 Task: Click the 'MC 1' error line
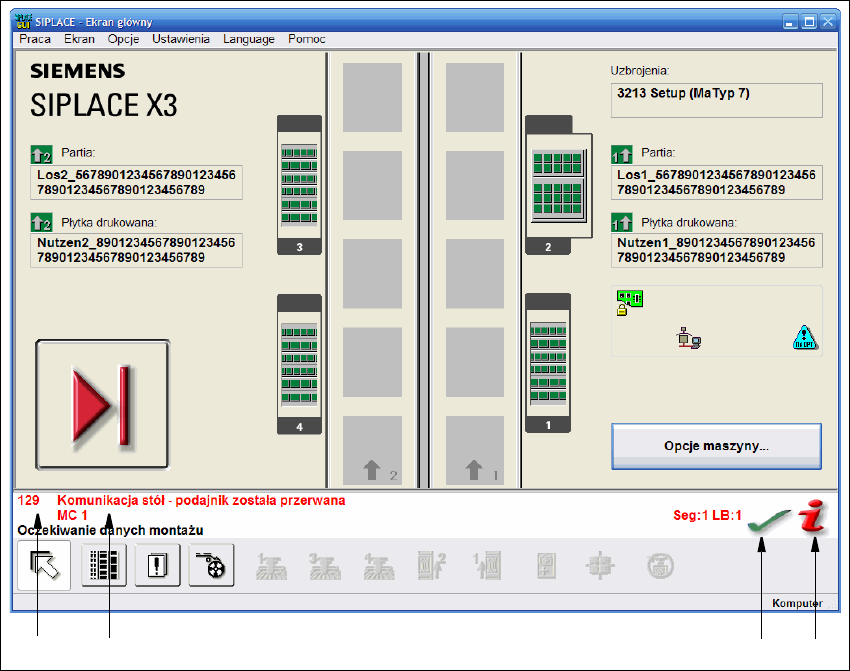(72, 515)
